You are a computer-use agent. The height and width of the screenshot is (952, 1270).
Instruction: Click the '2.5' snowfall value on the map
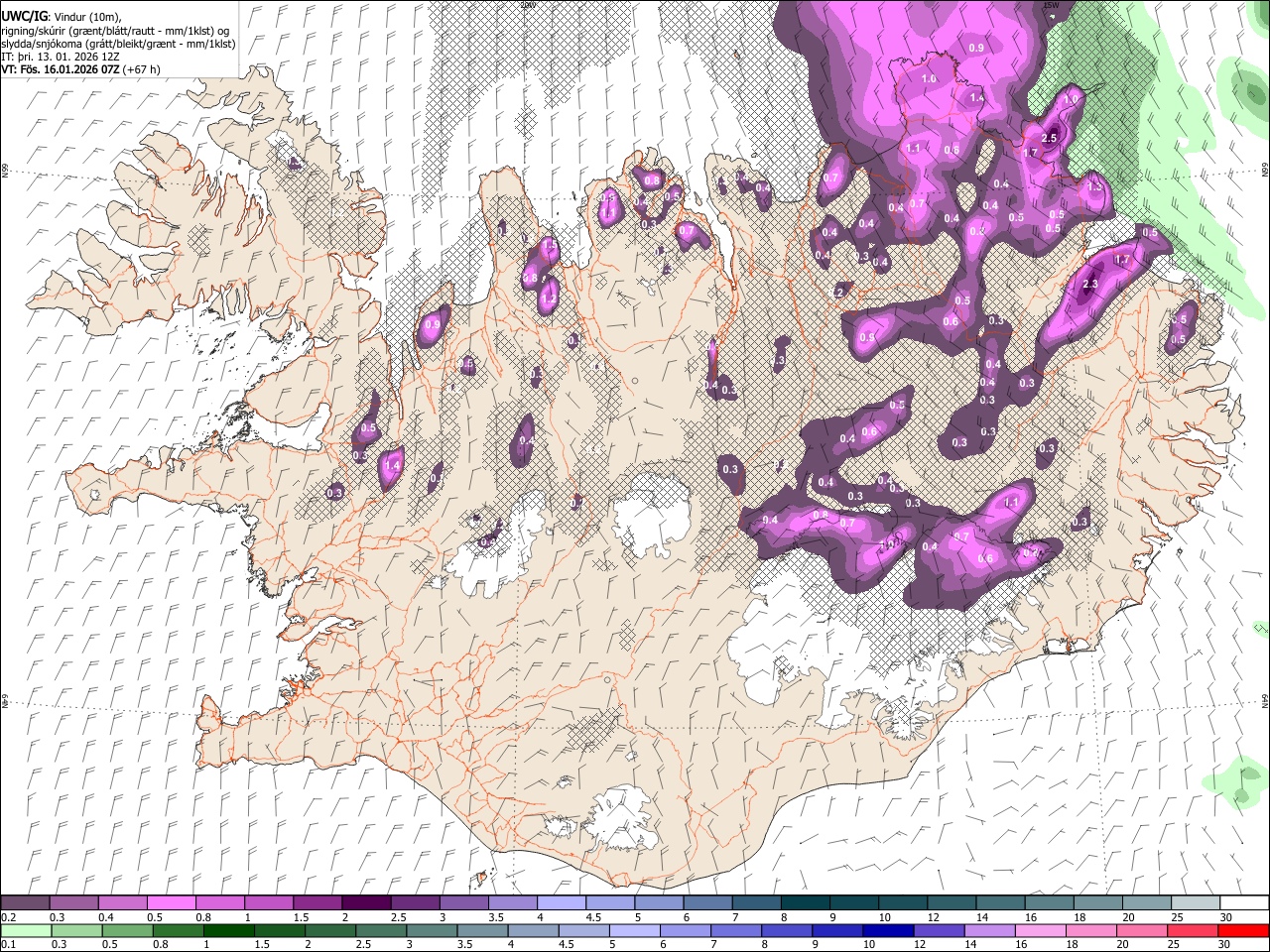[x=1049, y=138]
